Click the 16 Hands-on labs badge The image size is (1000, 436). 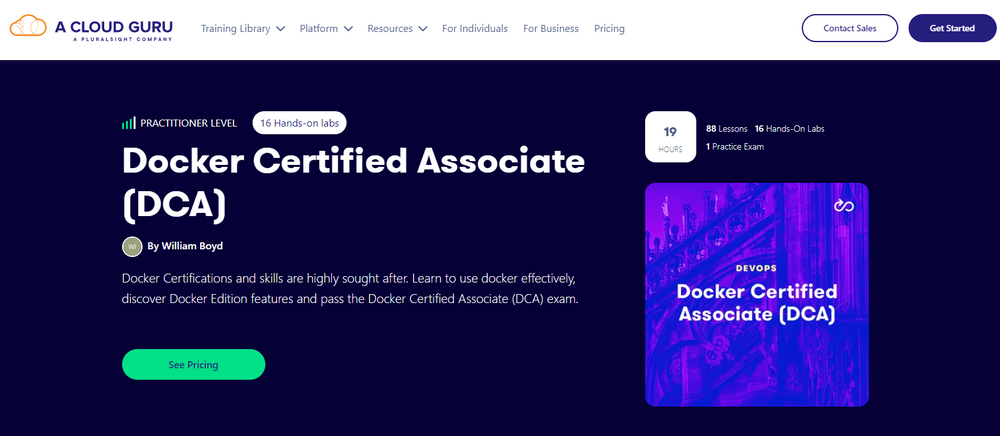299,123
